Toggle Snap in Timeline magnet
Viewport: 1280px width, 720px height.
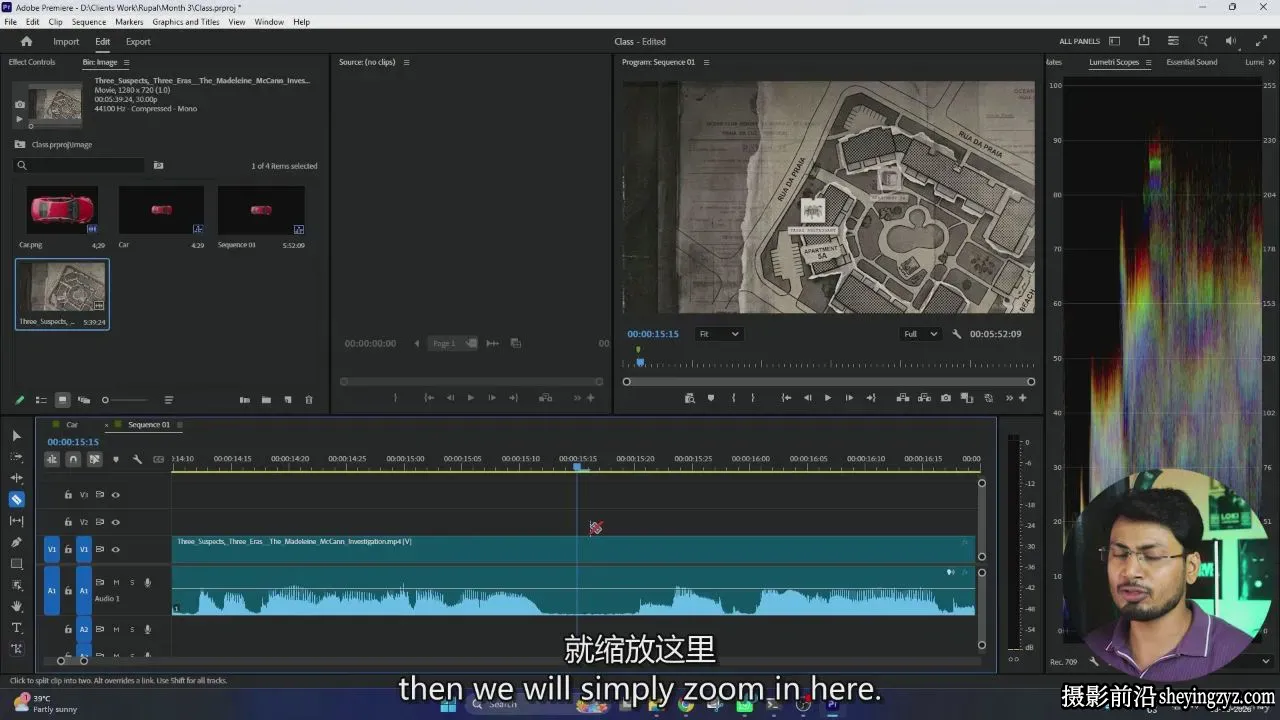pyautogui.click(x=73, y=459)
